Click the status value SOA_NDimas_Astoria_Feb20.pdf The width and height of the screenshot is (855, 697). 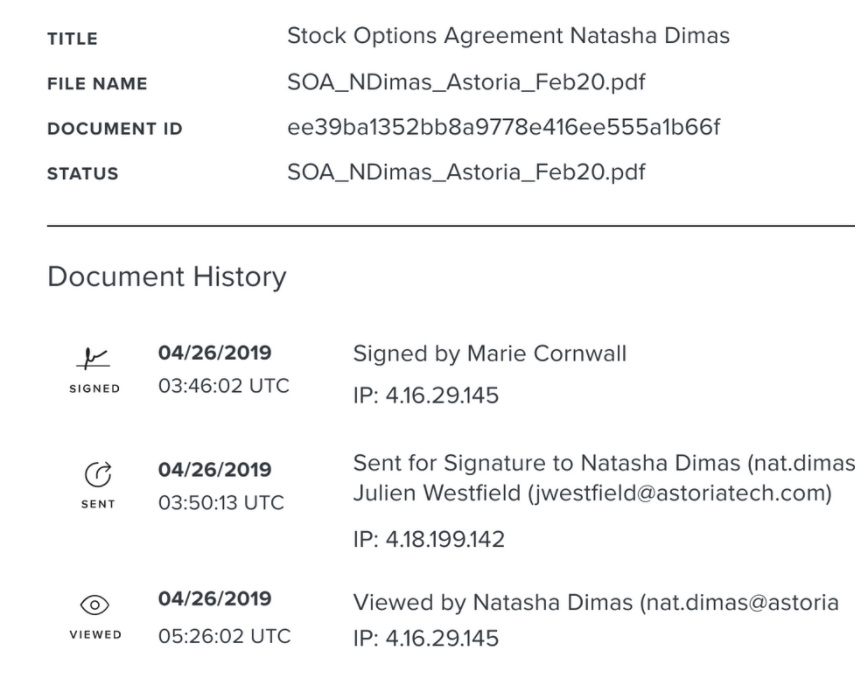coord(466,172)
